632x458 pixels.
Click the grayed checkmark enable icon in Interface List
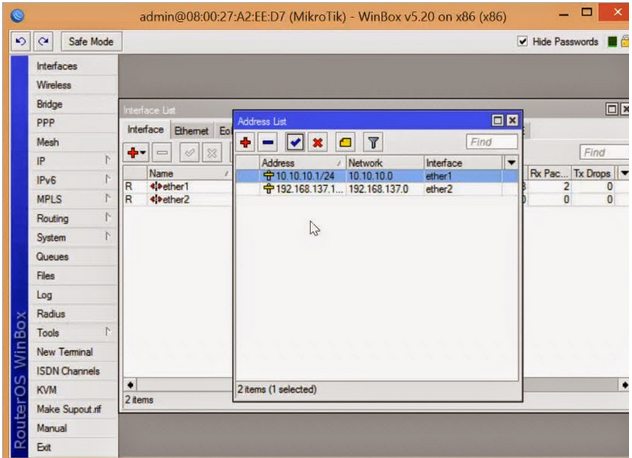pos(189,153)
